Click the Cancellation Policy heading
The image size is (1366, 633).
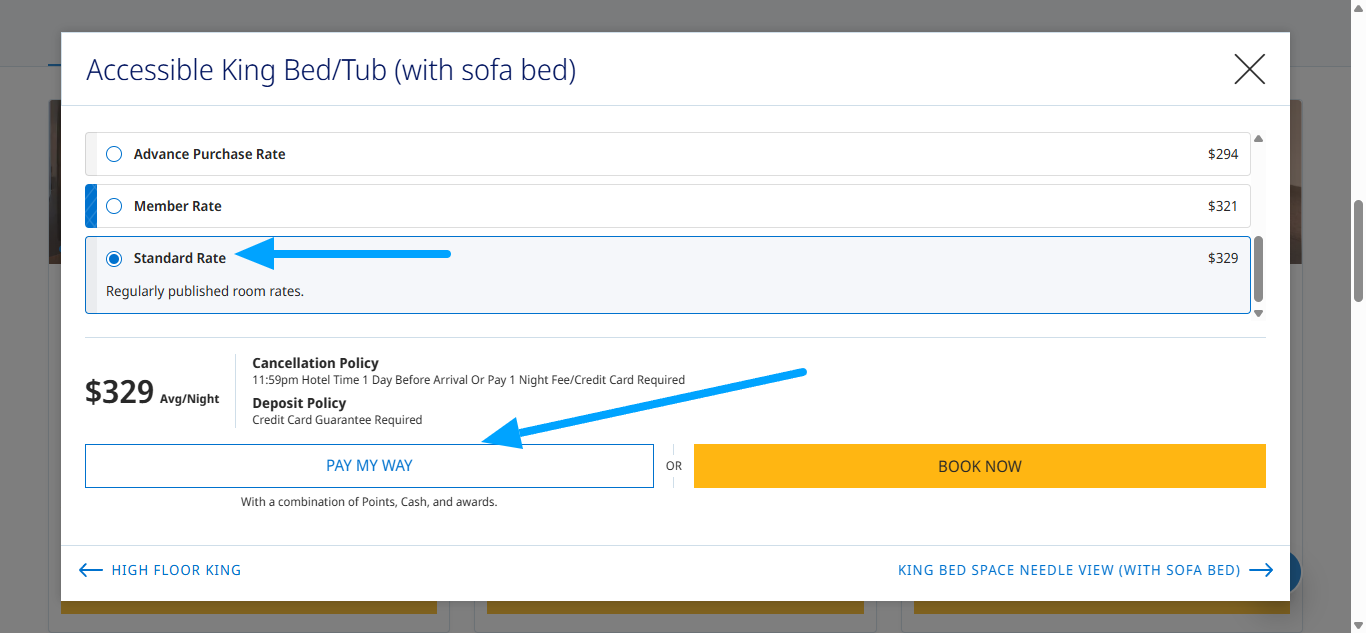point(315,363)
